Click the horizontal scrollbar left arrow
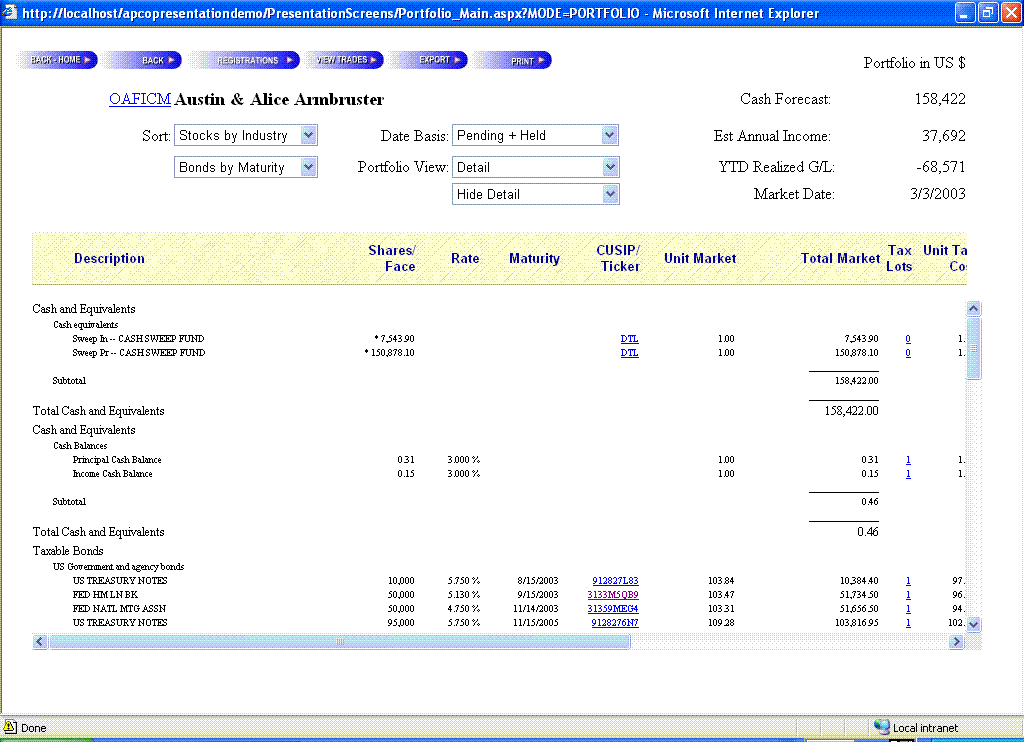This screenshot has width=1024, height=742. click(x=40, y=641)
